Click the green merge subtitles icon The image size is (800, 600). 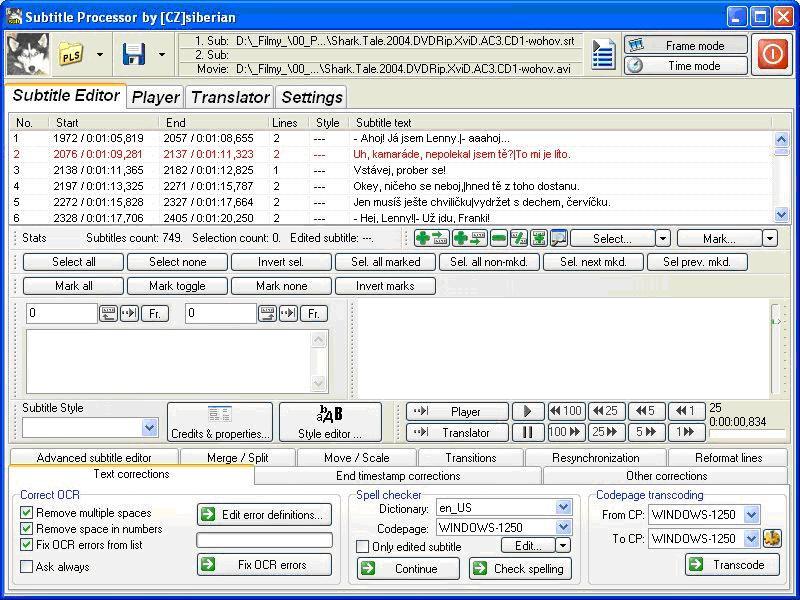pos(539,238)
